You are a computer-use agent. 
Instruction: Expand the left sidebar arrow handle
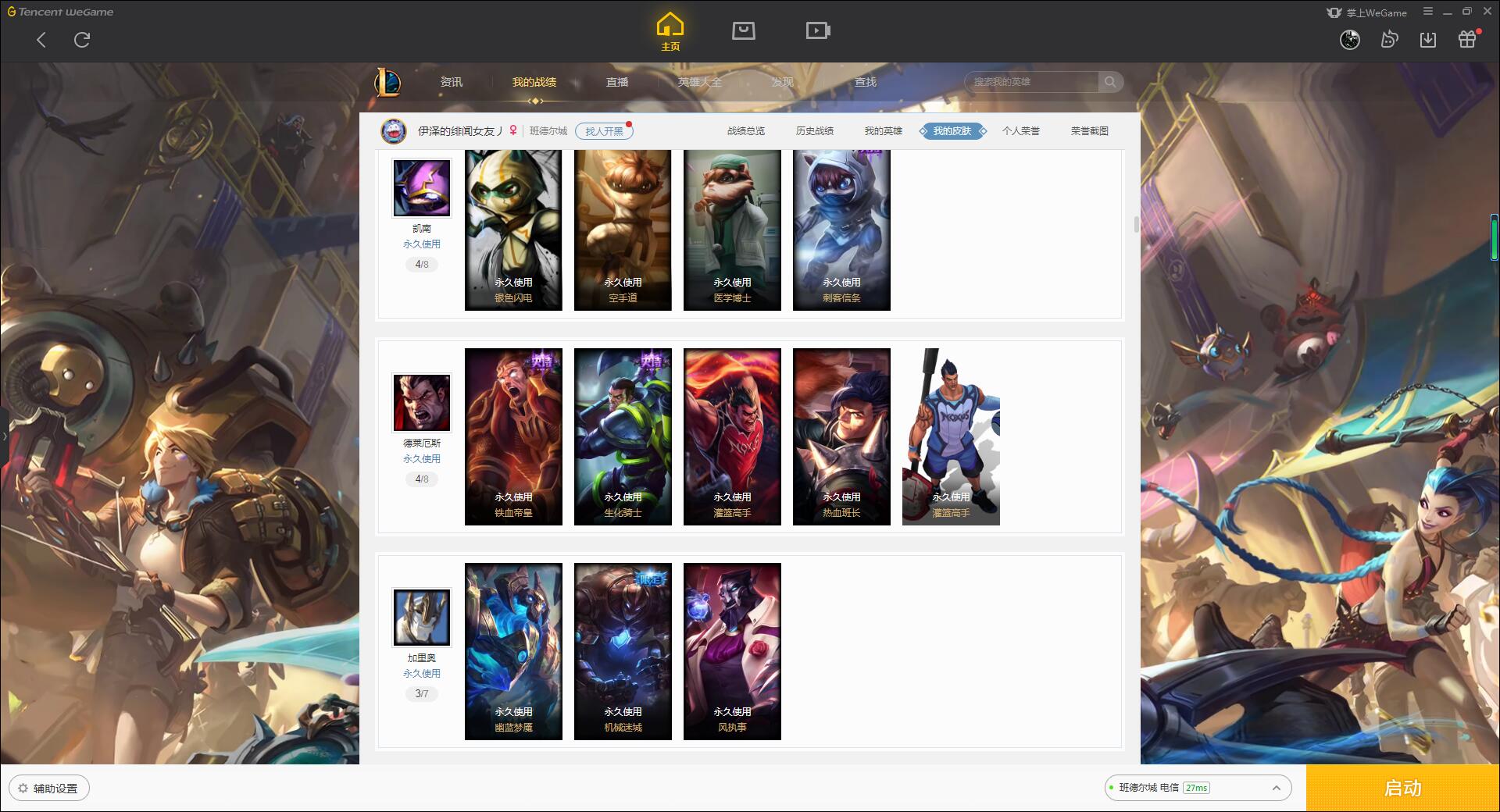[x=4, y=436]
